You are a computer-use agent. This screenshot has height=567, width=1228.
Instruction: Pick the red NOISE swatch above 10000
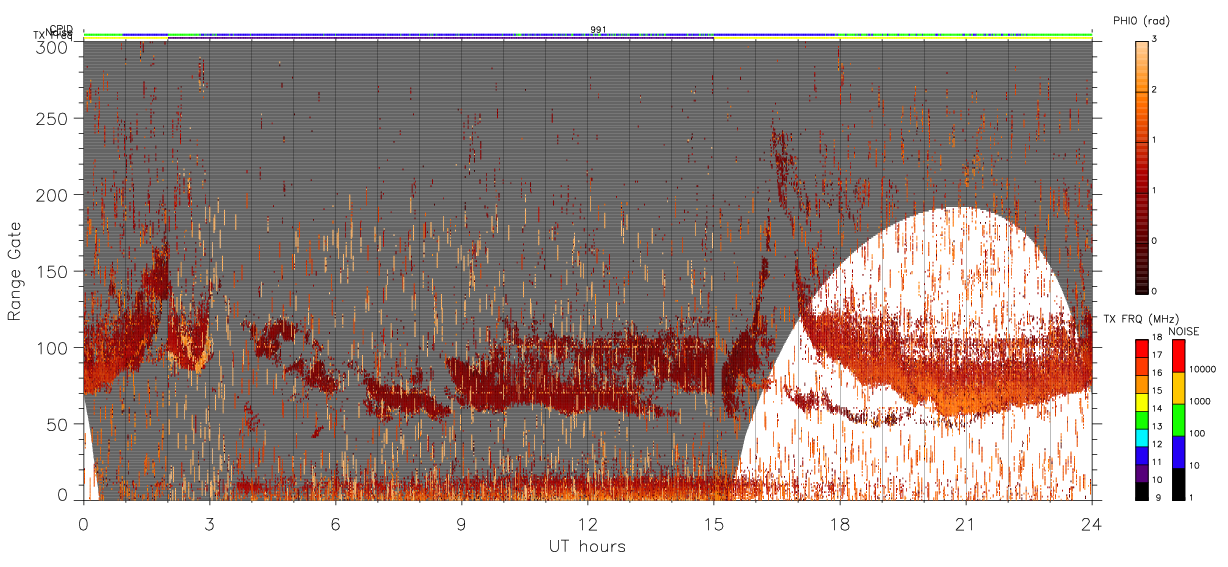point(1179,355)
